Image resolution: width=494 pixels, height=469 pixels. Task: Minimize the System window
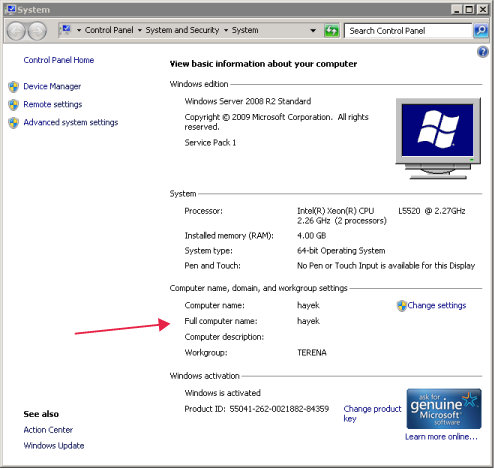pos(457,9)
